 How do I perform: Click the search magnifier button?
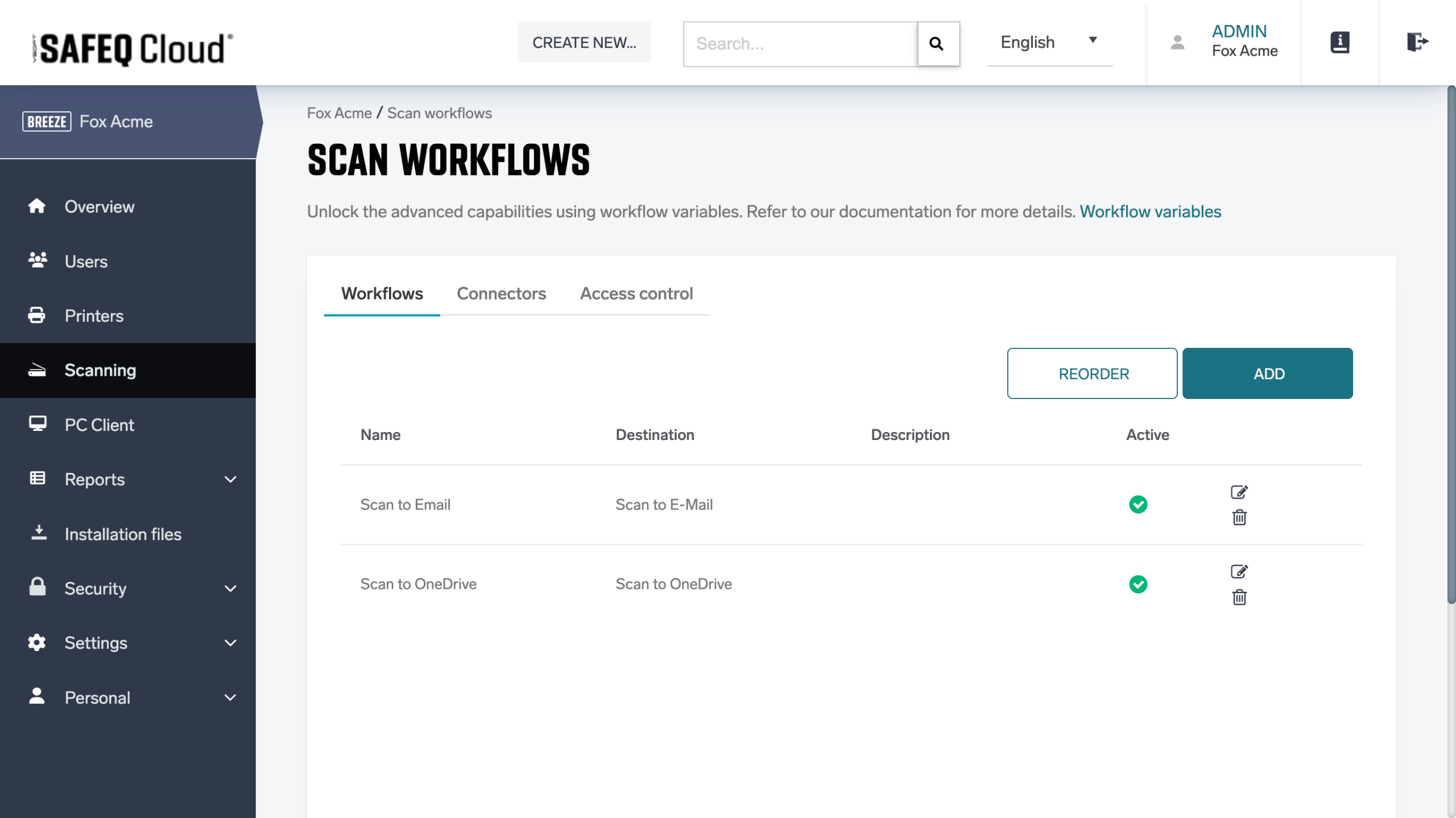pyautogui.click(x=937, y=44)
